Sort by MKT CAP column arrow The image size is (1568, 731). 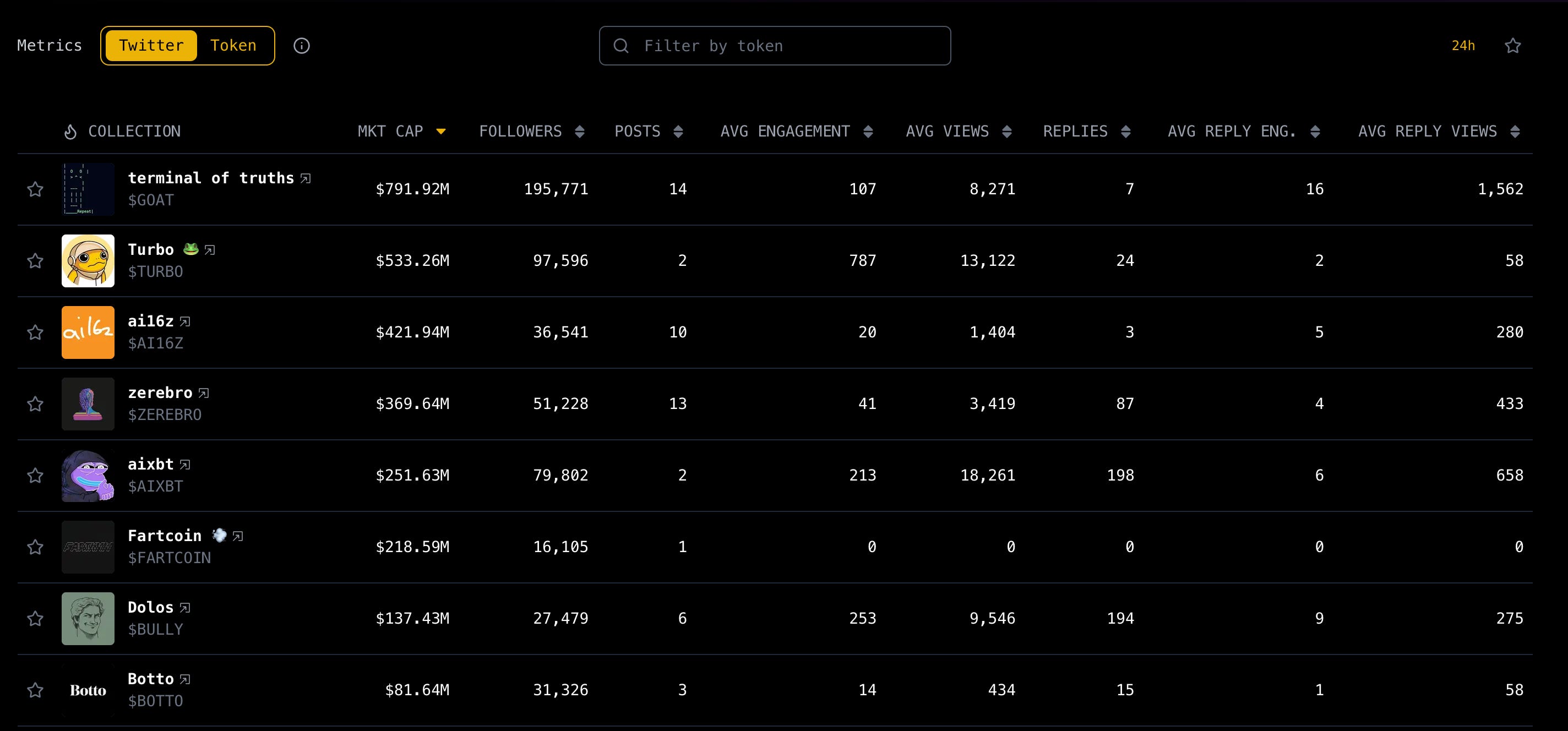pos(440,132)
